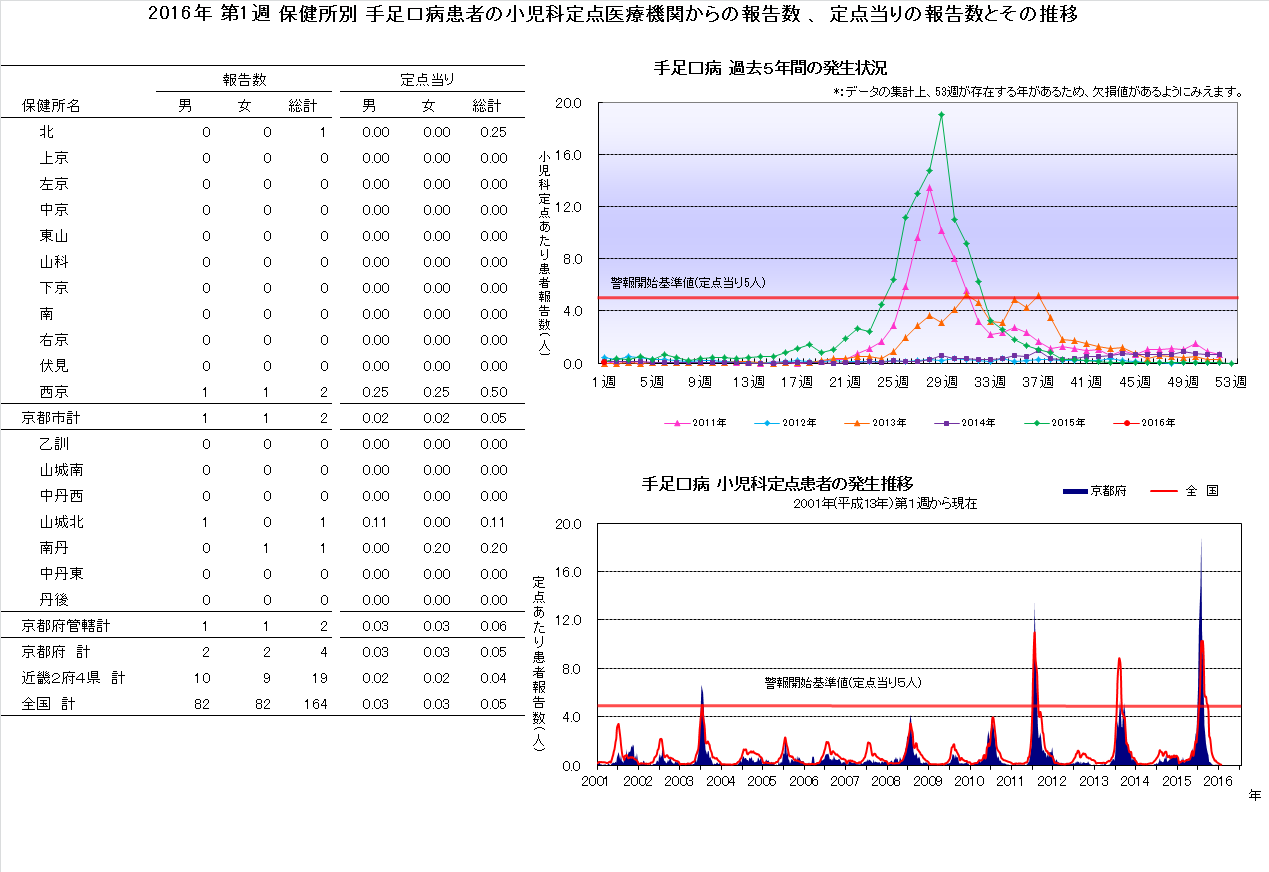Select the 2016年 legend entry

click(x=1144, y=423)
